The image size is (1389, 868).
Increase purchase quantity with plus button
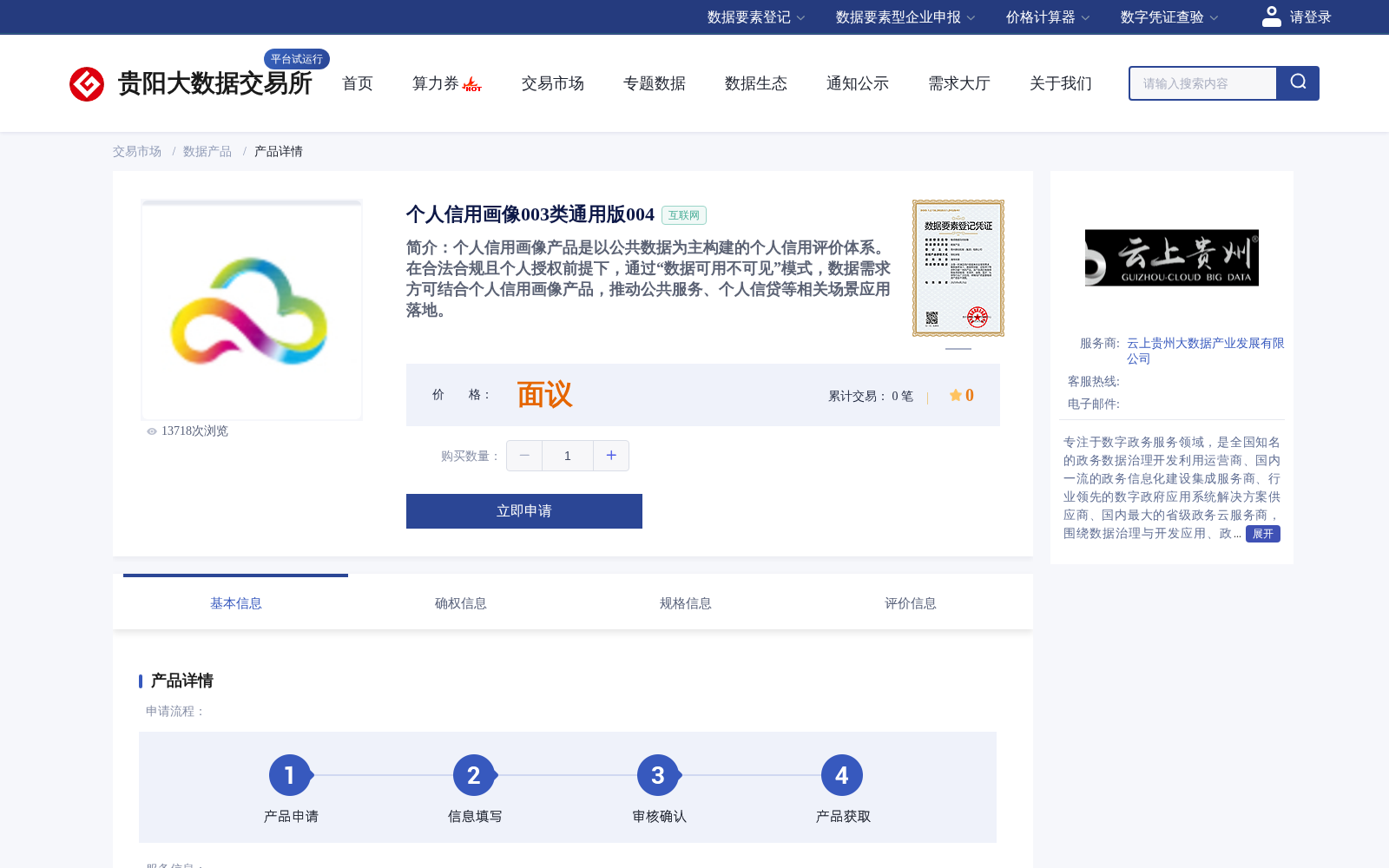click(611, 456)
